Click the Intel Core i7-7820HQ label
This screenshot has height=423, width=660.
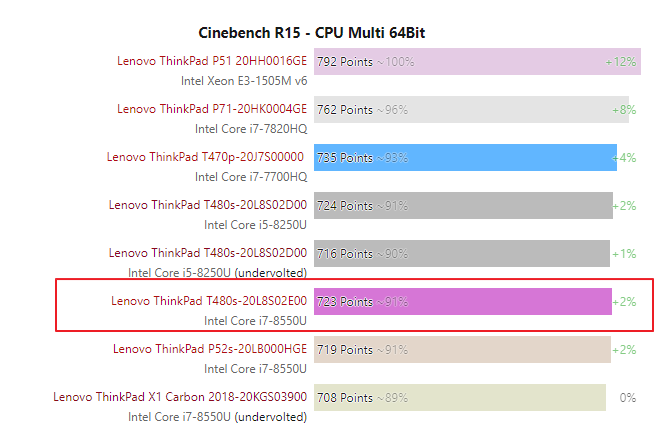pos(251,129)
